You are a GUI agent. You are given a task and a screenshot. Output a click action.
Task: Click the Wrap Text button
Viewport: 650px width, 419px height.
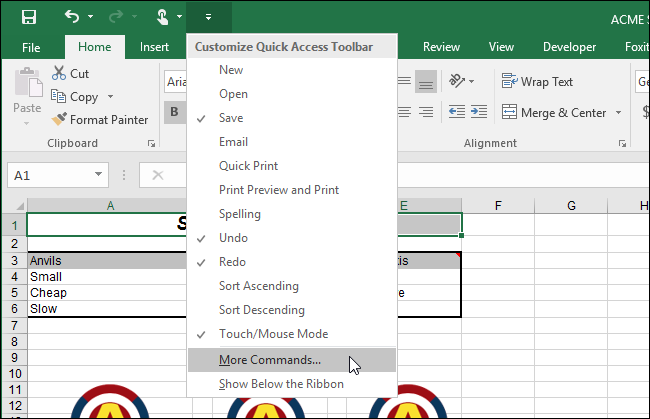tap(537, 82)
